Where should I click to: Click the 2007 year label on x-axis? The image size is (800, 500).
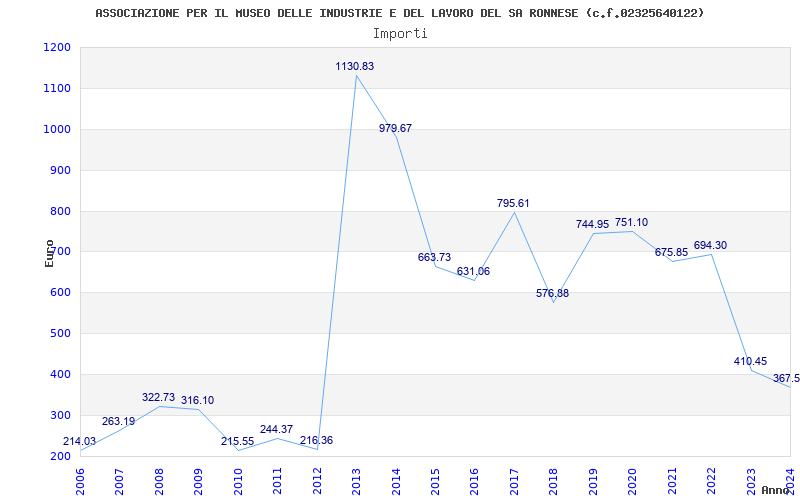119,481
